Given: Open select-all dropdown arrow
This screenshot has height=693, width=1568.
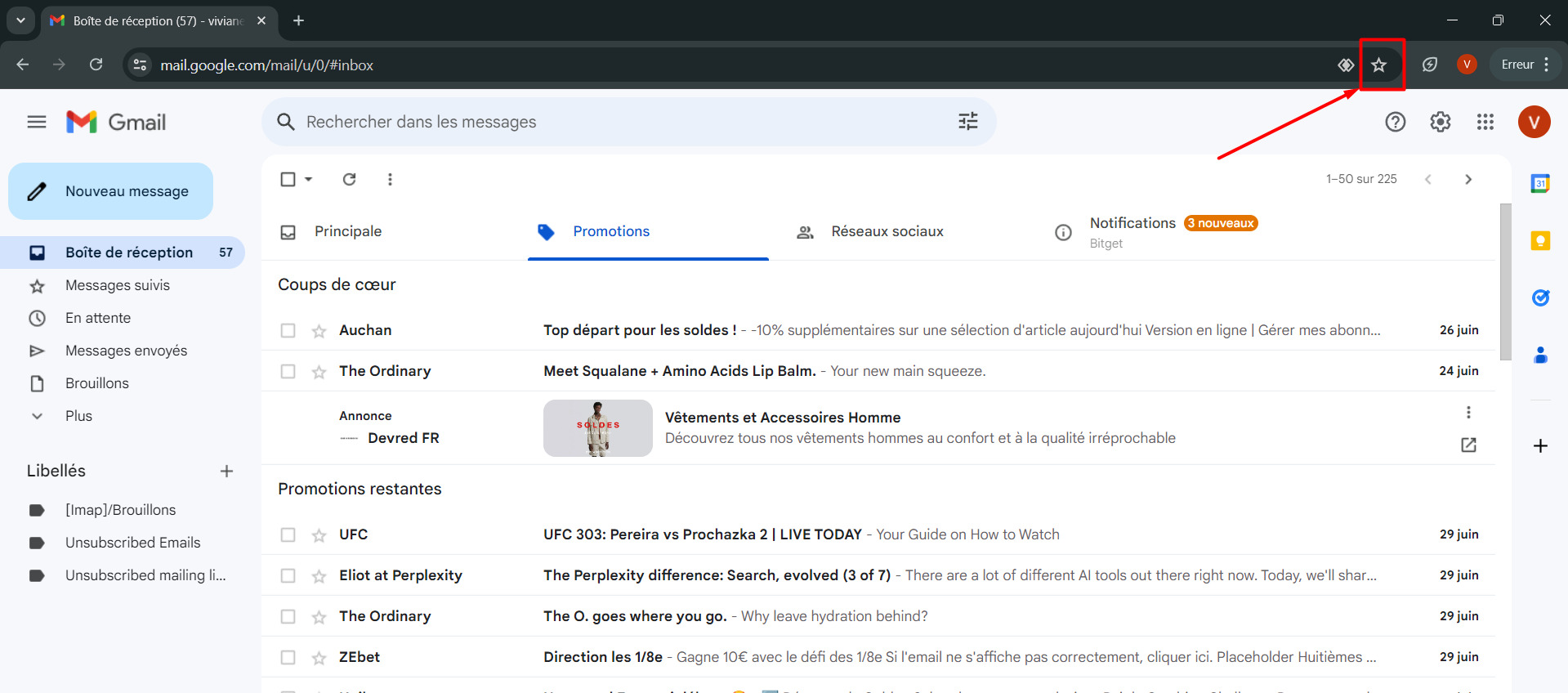Looking at the screenshot, I should pyautogui.click(x=309, y=179).
